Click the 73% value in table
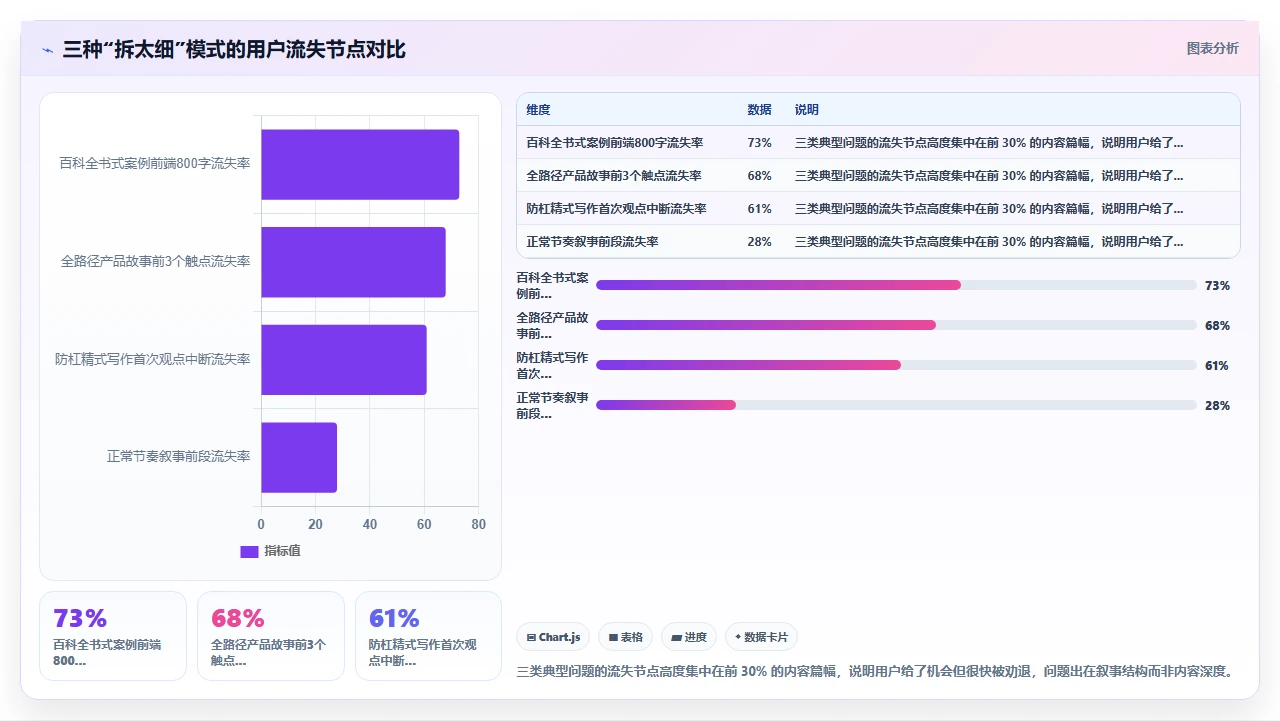Screen dimensions: 1280x721 click(x=759, y=143)
